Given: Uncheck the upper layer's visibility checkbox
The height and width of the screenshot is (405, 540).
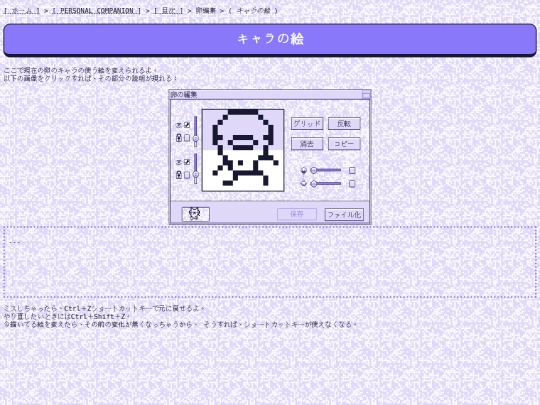Looking at the screenshot, I should click(187, 125).
